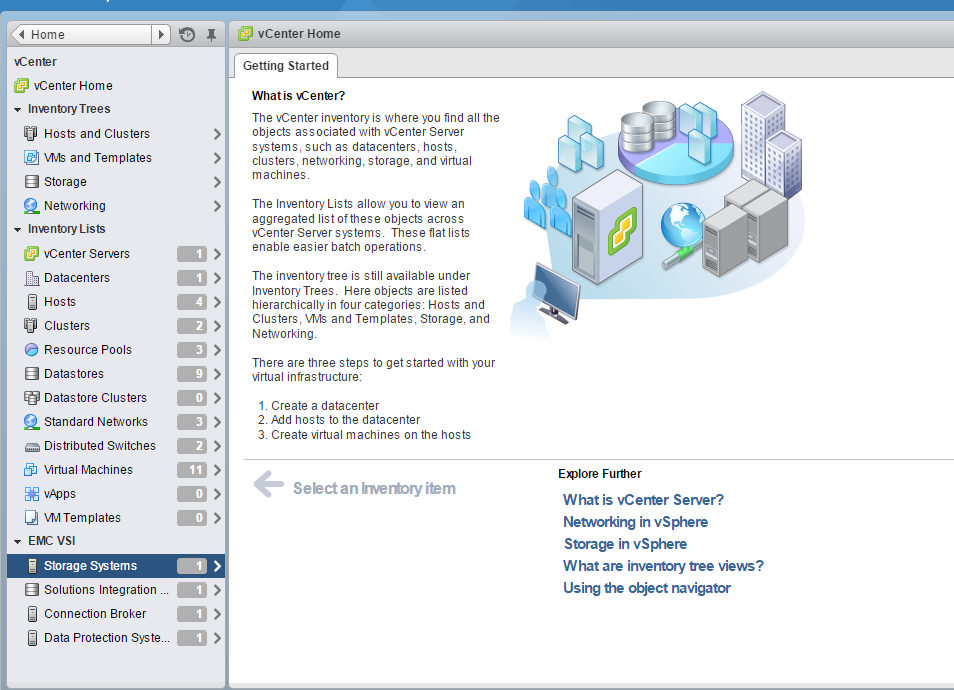Open the Storage Systems inventory item
This screenshot has width=954, height=690.
(90, 566)
